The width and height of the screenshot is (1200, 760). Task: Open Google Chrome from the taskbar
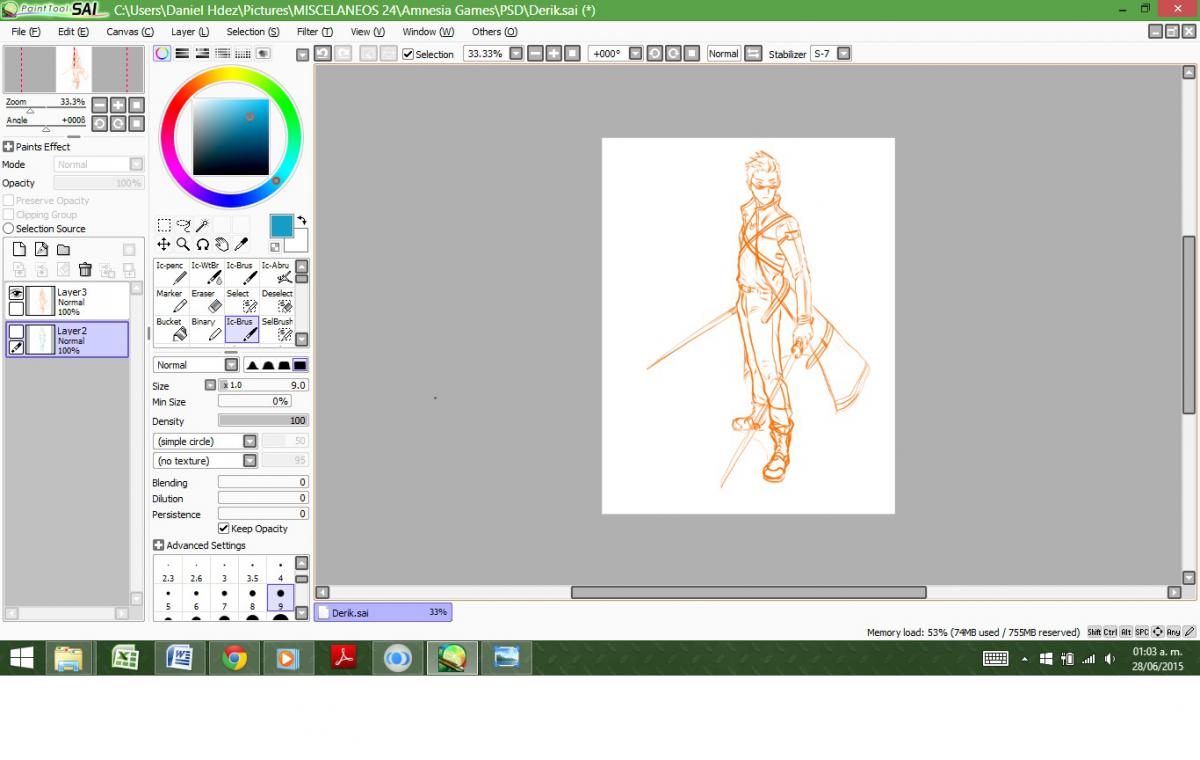point(235,658)
